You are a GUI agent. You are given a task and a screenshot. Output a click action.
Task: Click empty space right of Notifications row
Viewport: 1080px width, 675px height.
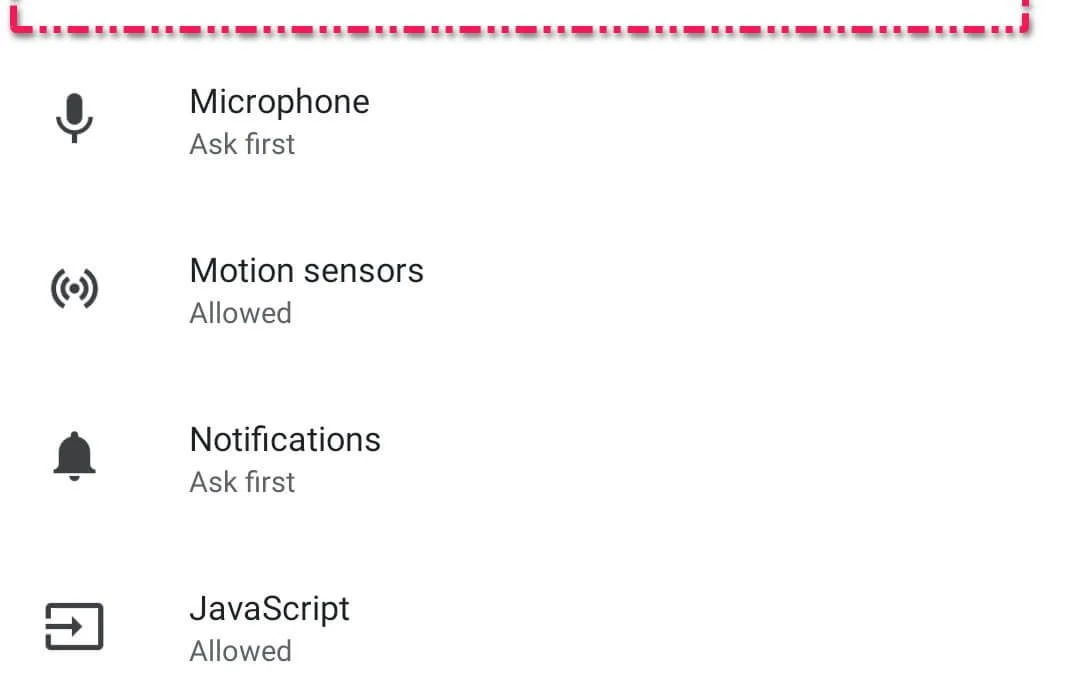point(750,459)
